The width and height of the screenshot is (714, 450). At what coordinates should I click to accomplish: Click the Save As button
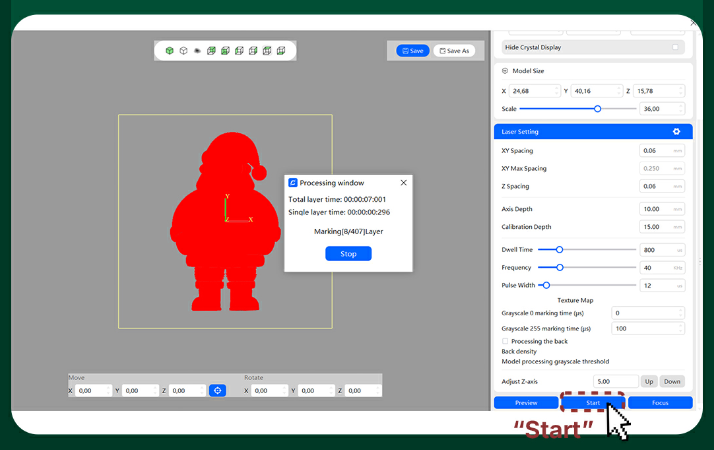pos(453,51)
